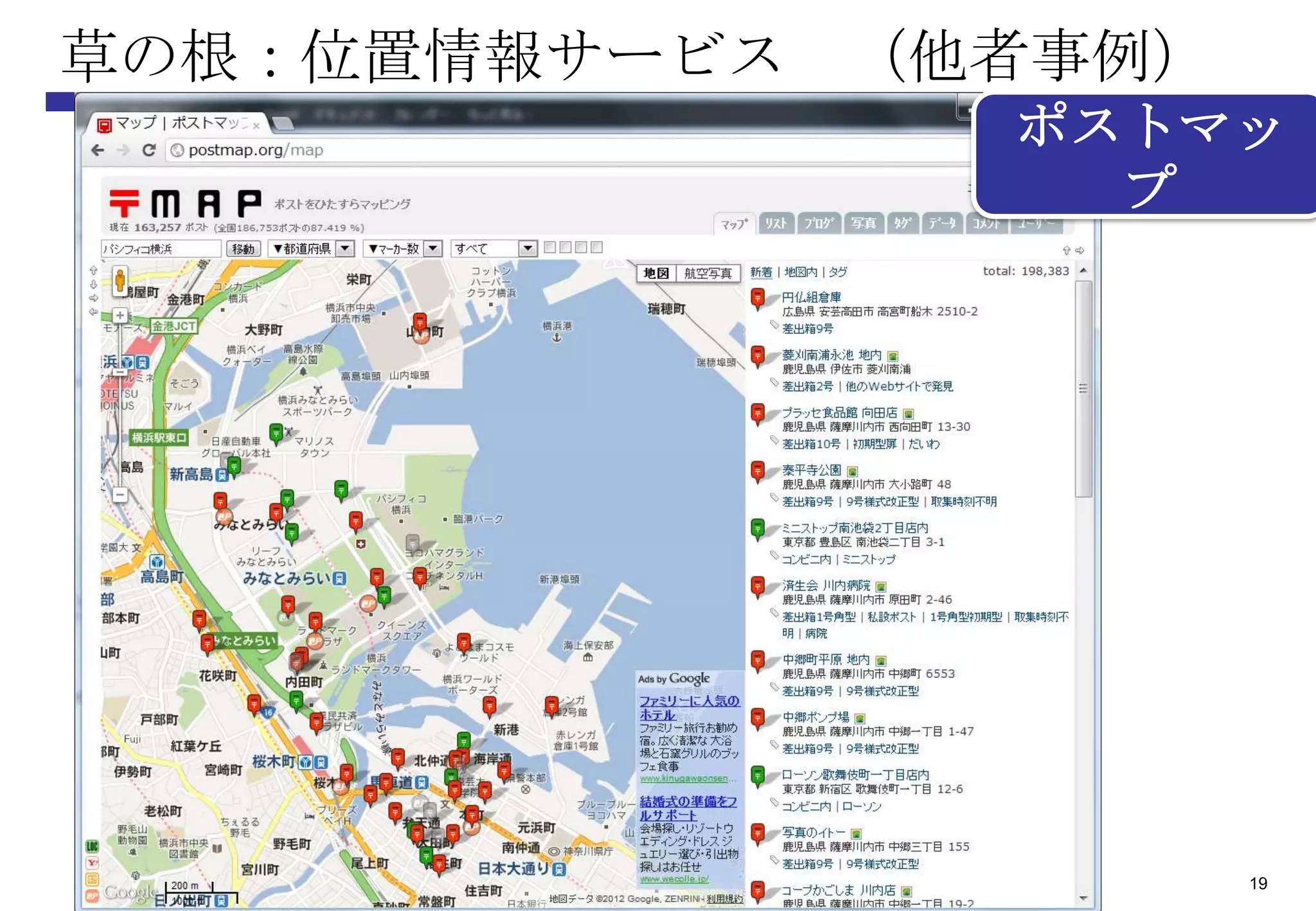This screenshot has width=1316, height=911.
Task: Switch to the マップ tab
Action: tap(734, 224)
